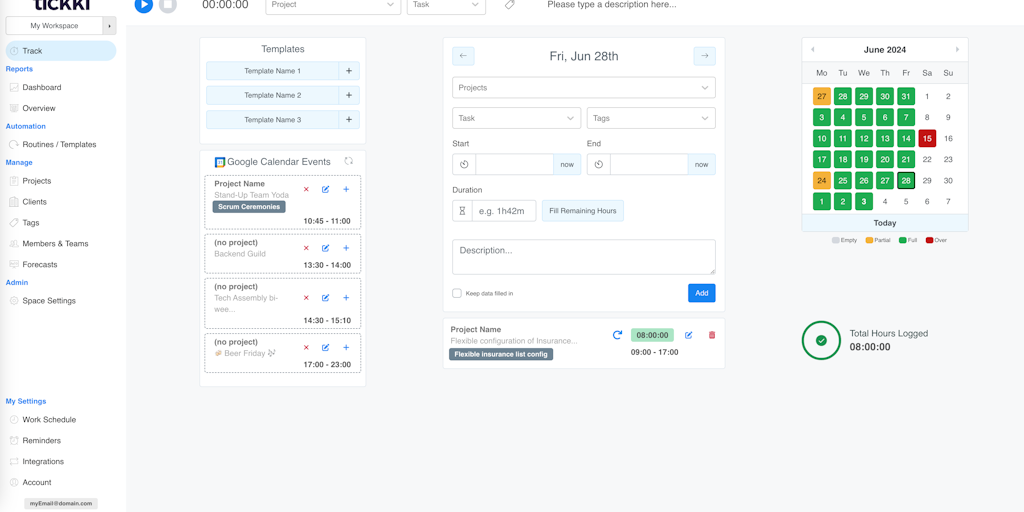Edit the Stand-Up Team Yoda event
The height and width of the screenshot is (512, 1024).
tap(325, 189)
